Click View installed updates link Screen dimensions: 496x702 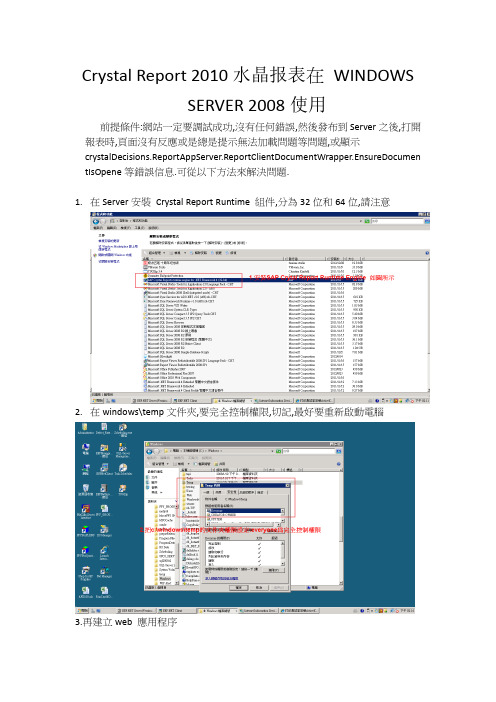[x=107, y=240]
